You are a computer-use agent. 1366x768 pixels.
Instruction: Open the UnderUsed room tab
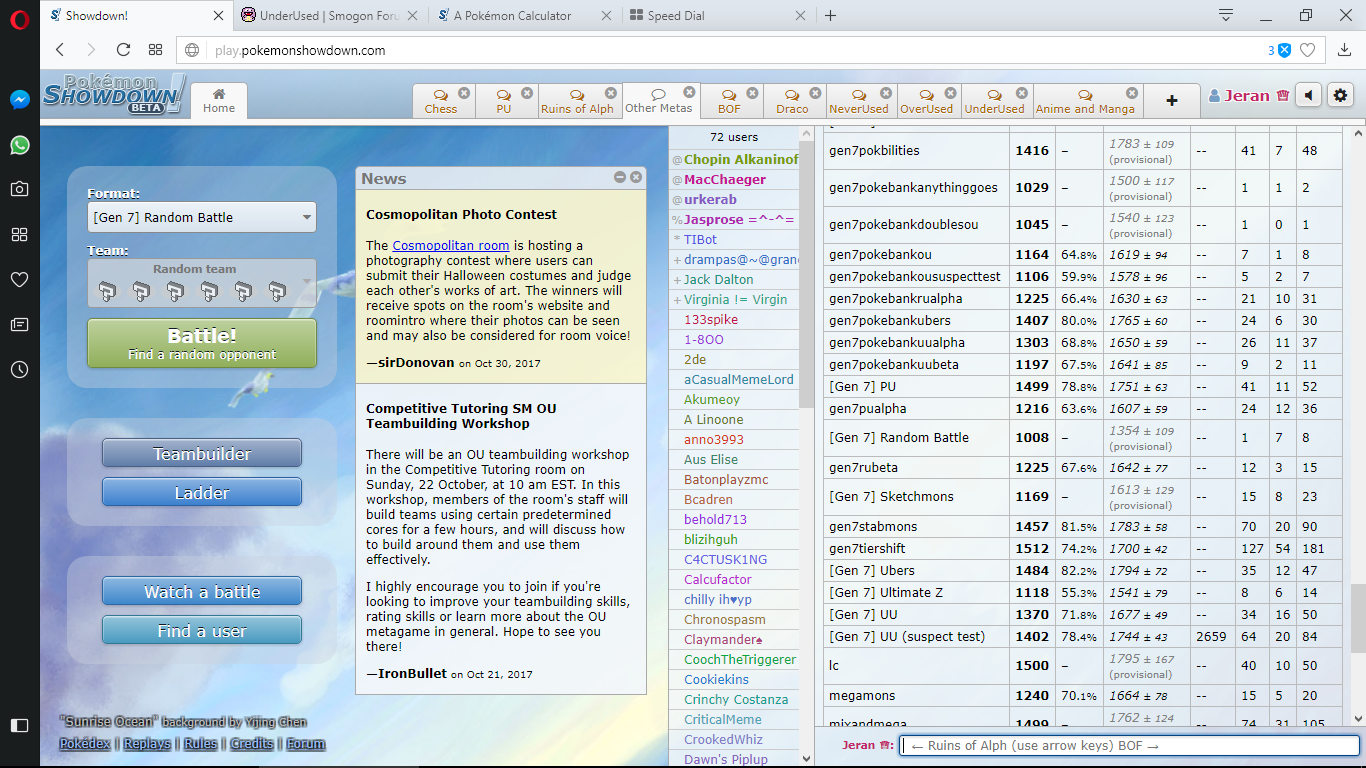tap(994, 101)
